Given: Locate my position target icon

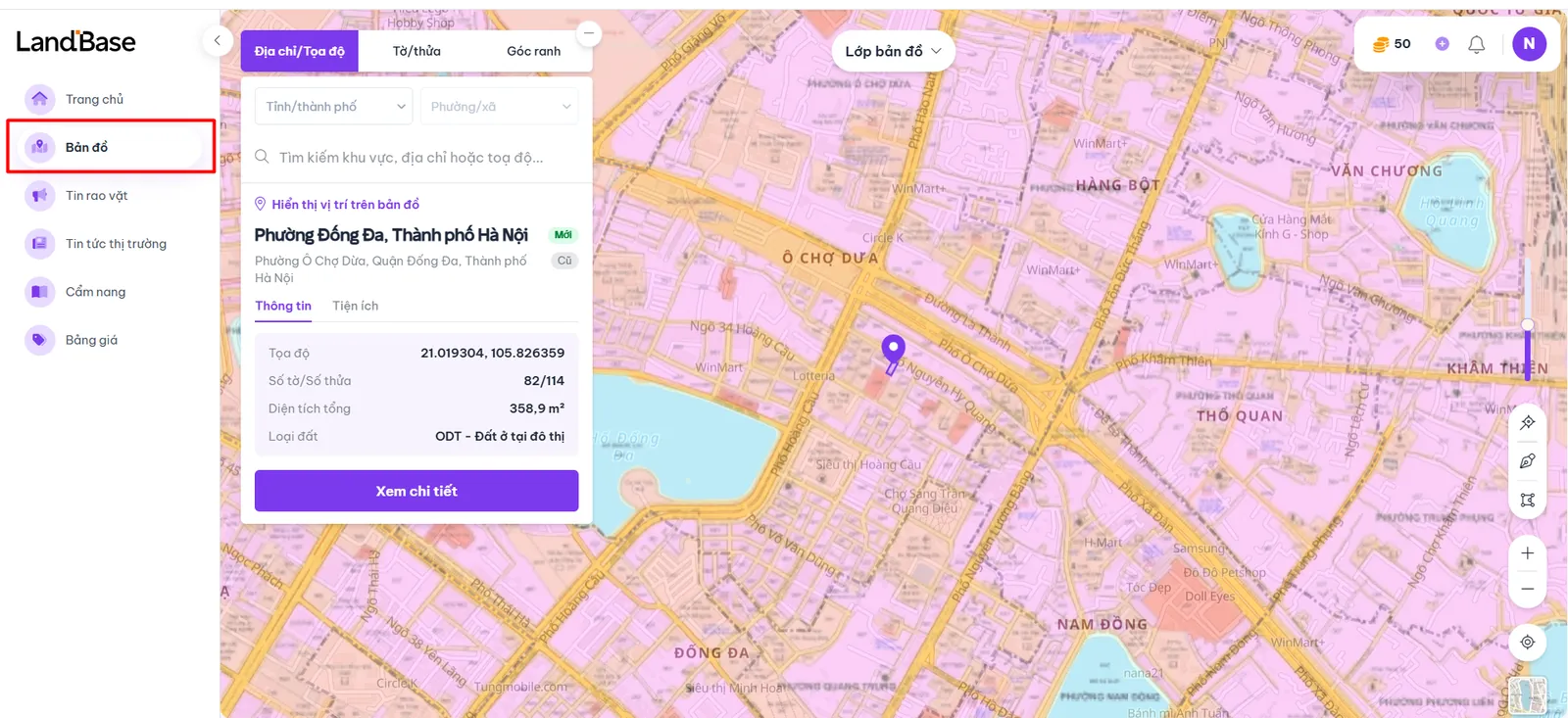Looking at the screenshot, I should 1527,643.
